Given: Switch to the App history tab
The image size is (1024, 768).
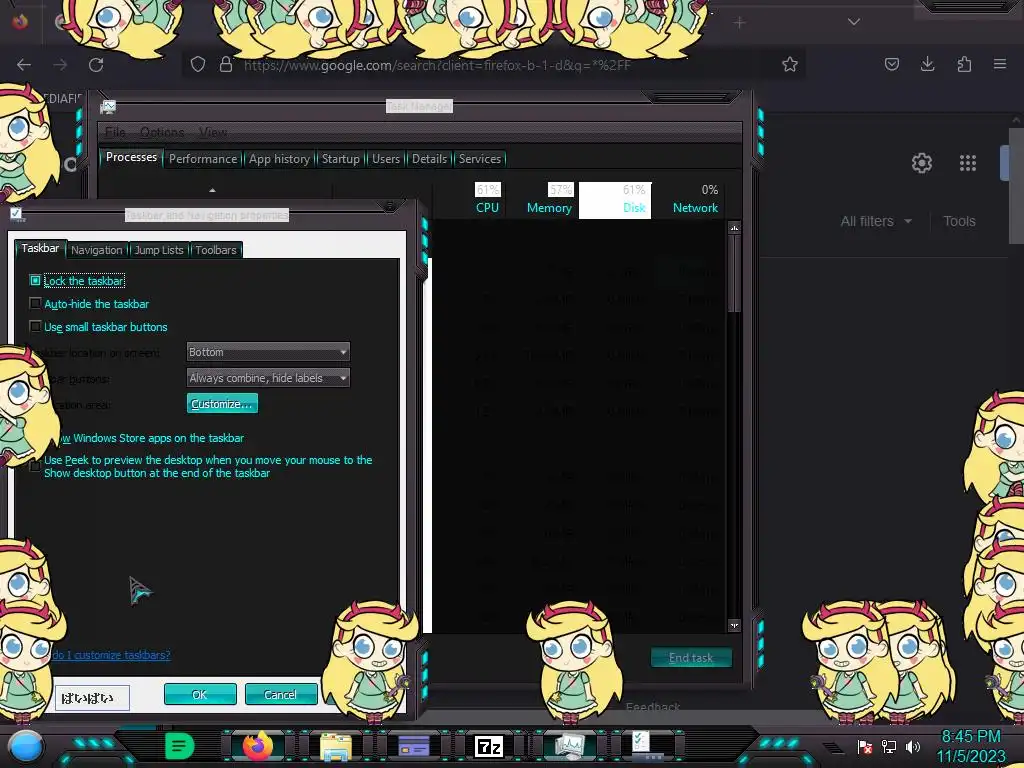Looking at the screenshot, I should [x=279, y=159].
